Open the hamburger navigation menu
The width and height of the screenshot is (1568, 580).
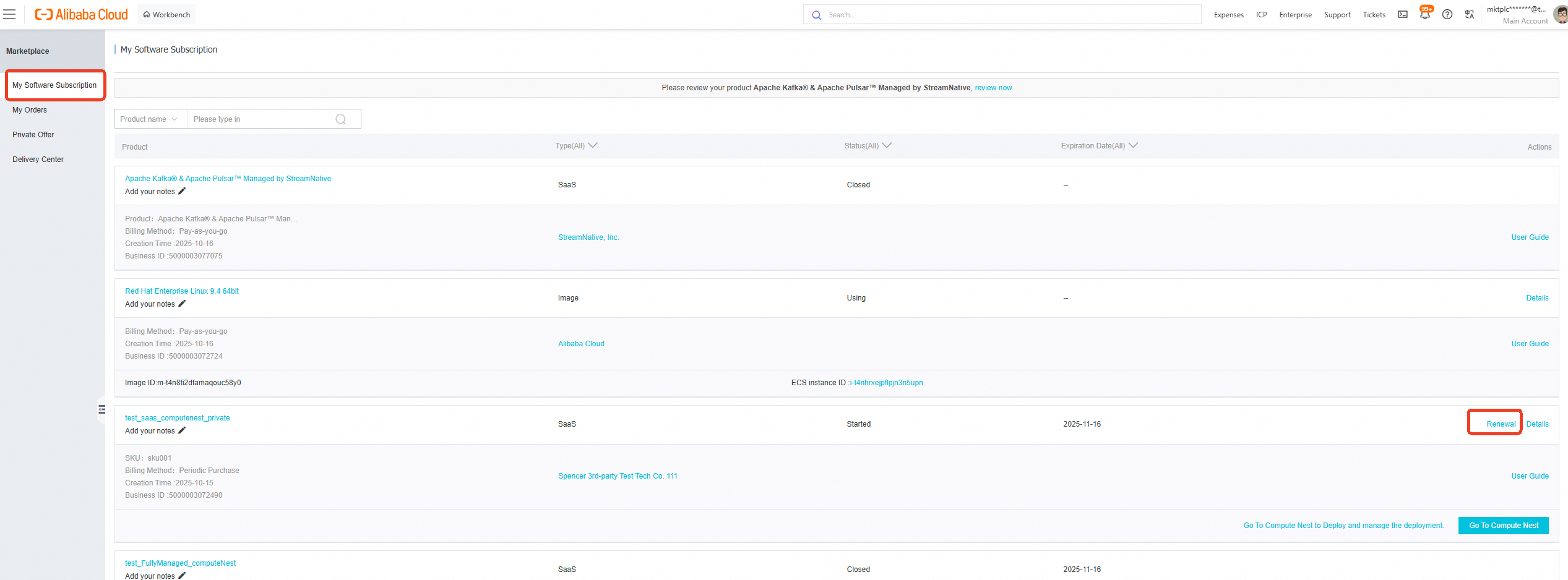9,14
